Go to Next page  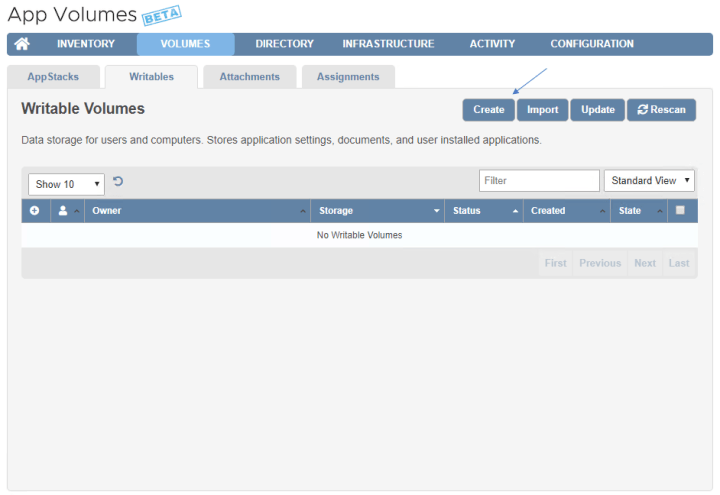(645, 263)
